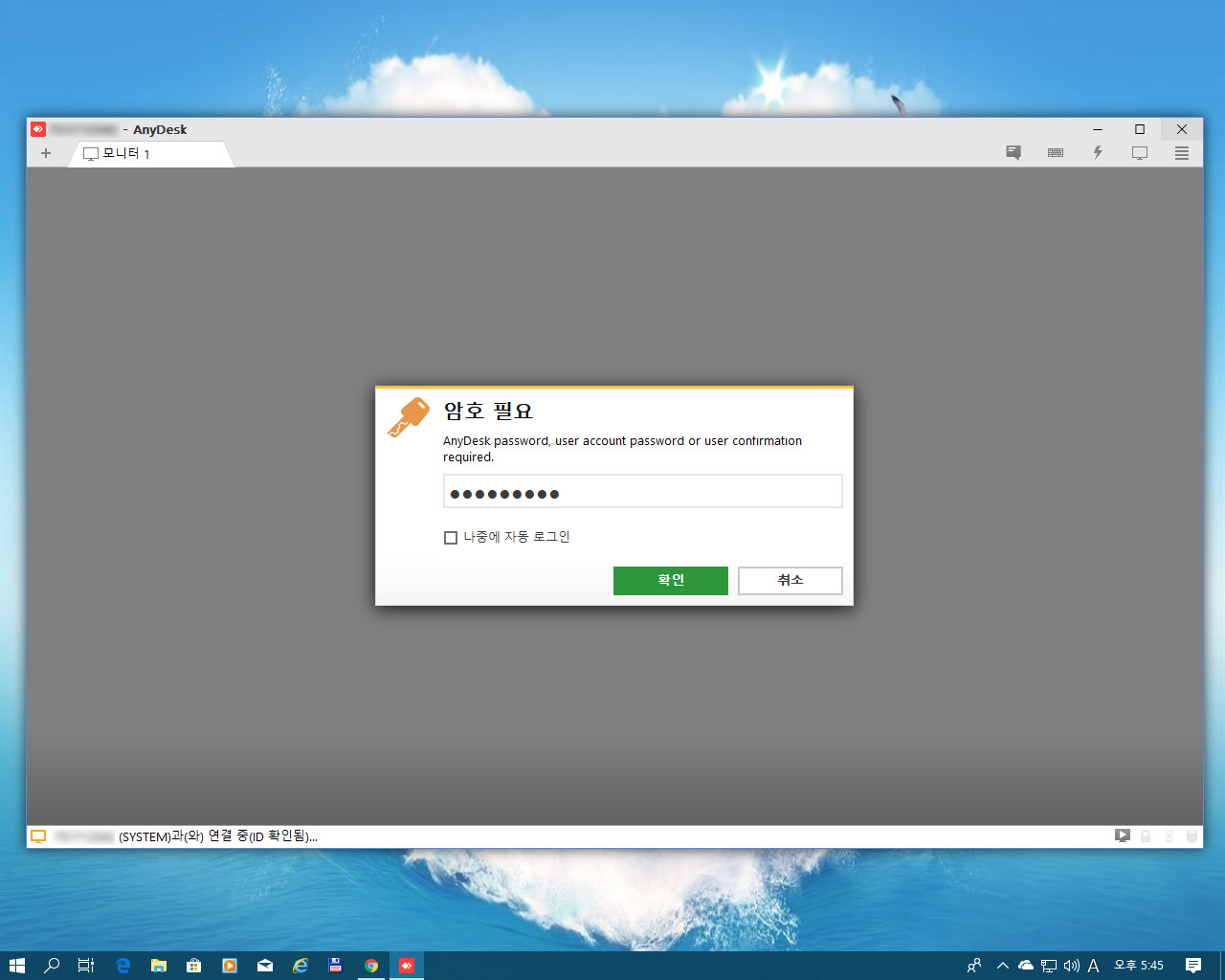The width and height of the screenshot is (1225, 980).
Task: Open Microsoft Store from the taskbar
Action: click(194, 966)
